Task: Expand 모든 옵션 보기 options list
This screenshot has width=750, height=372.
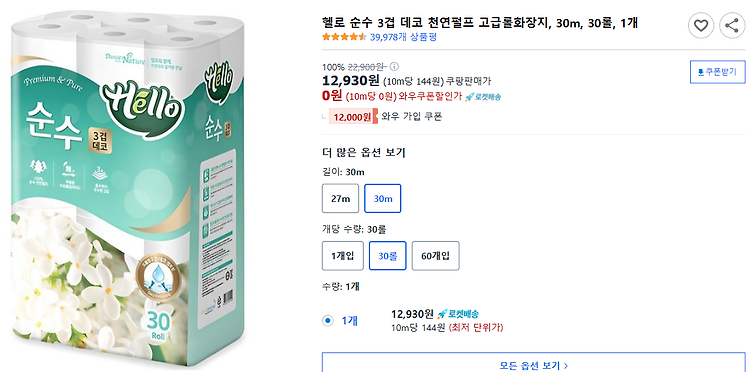Action: click(534, 363)
